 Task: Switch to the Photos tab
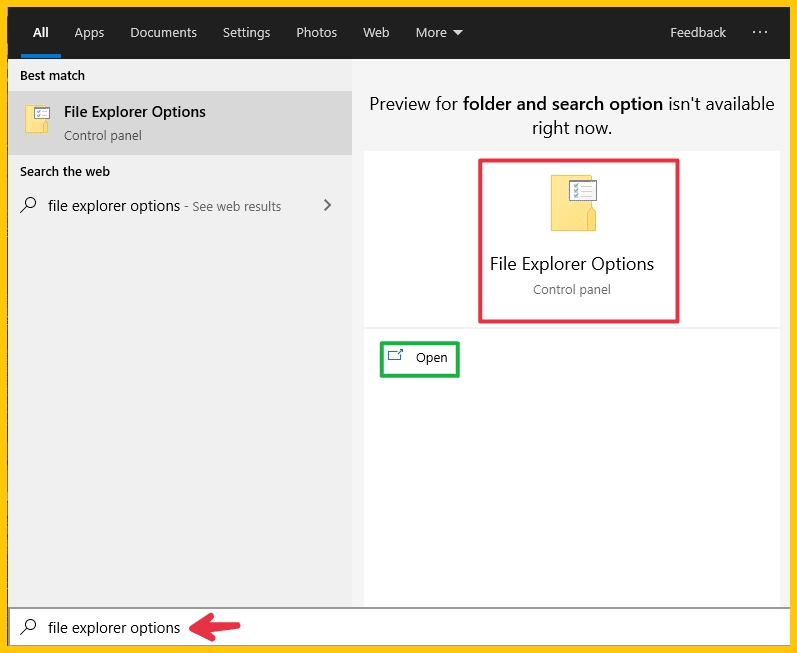point(316,33)
